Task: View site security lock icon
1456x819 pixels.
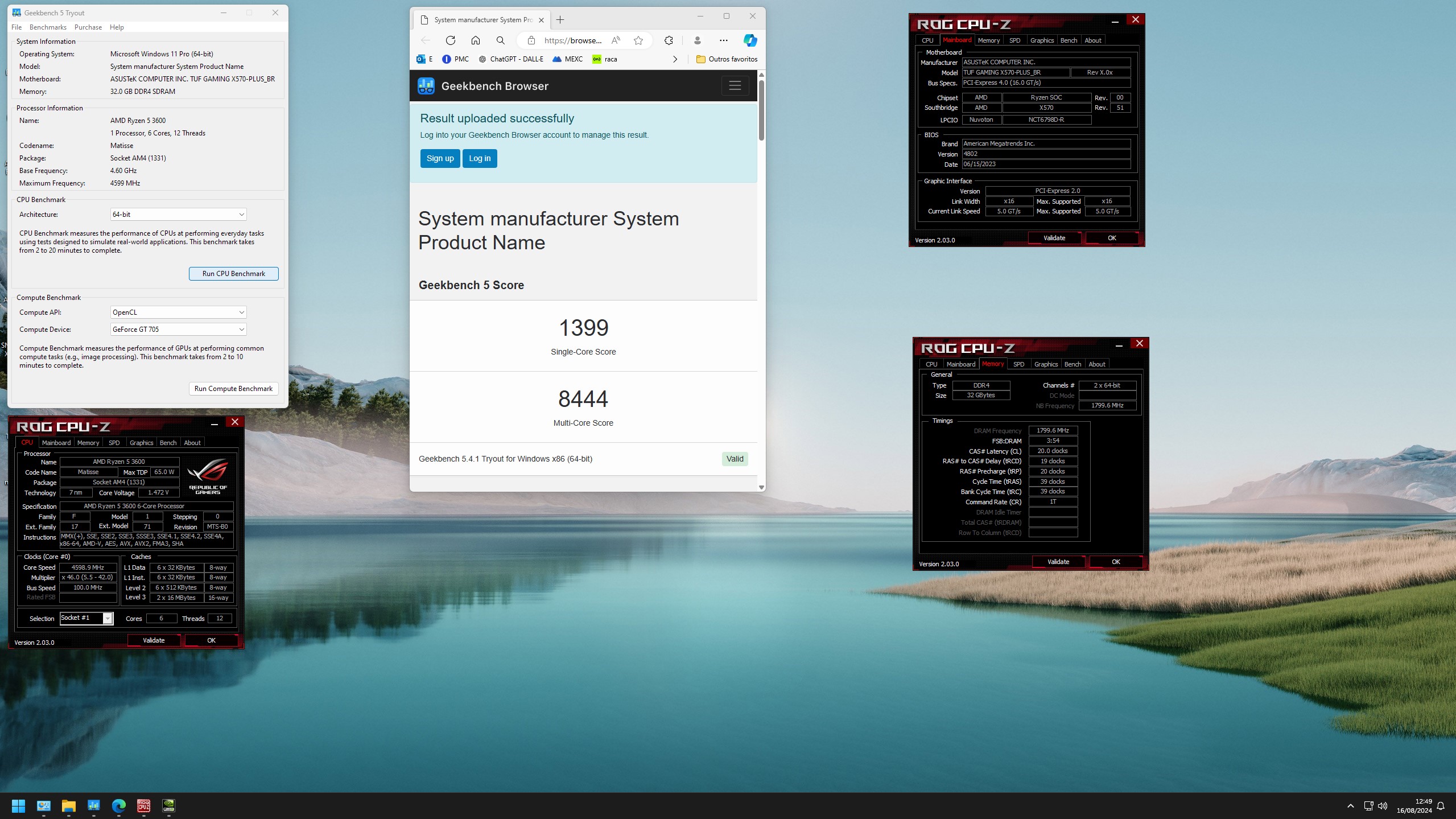Action: tap(531, 40)
